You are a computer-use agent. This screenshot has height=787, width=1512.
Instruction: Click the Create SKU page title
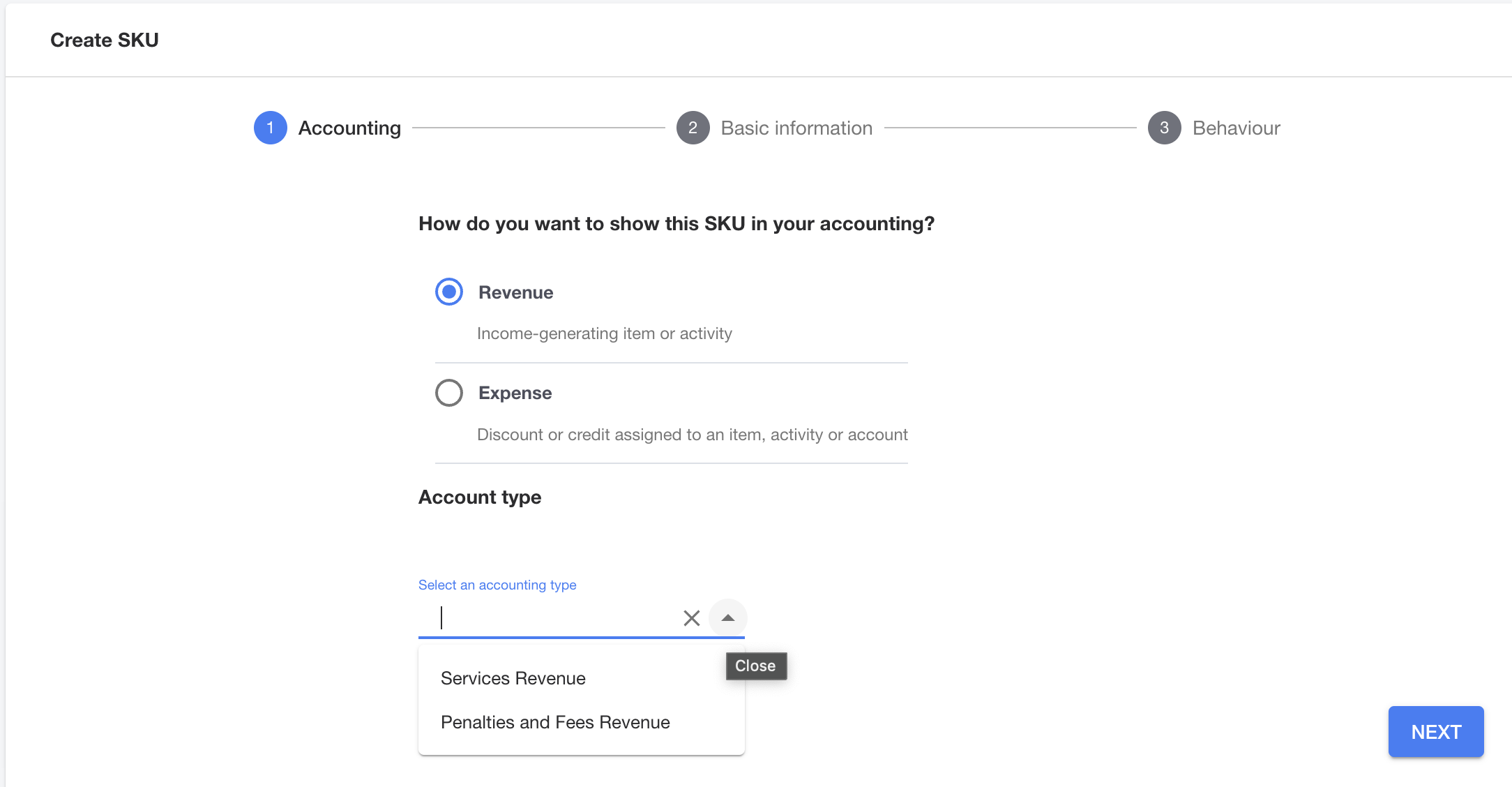point(105,40)
